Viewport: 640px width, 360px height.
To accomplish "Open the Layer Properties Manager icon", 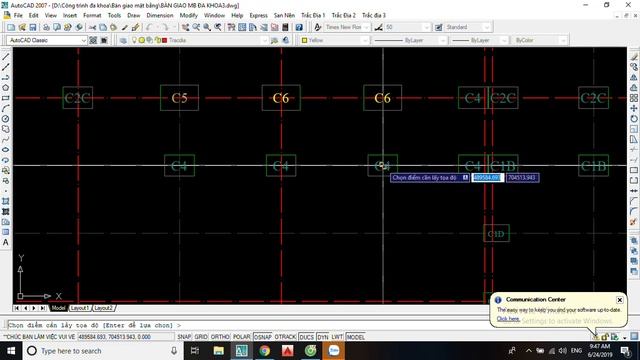I will 123,40.
